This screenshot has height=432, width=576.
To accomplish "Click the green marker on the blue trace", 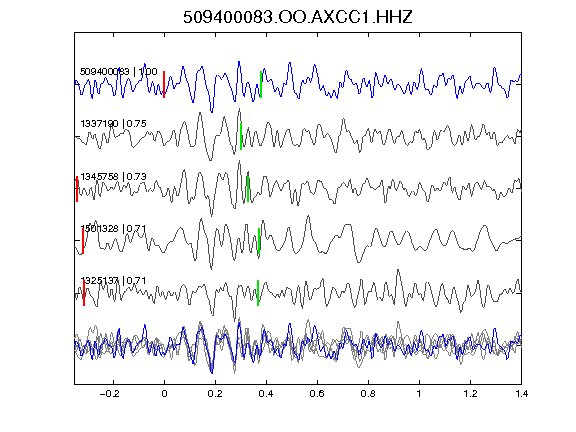I will [x=261, y=84].
